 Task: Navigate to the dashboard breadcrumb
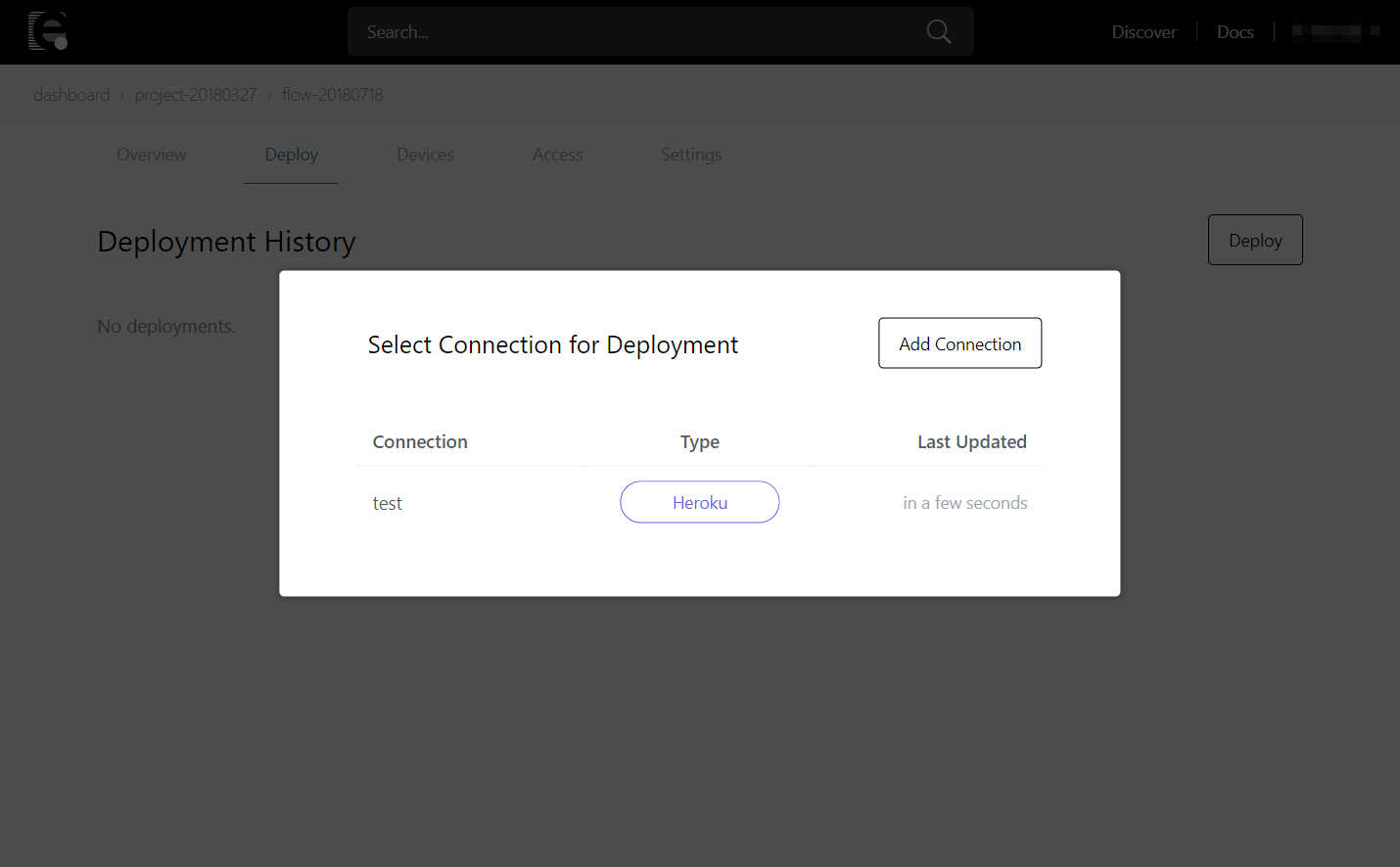pos(70,94)
